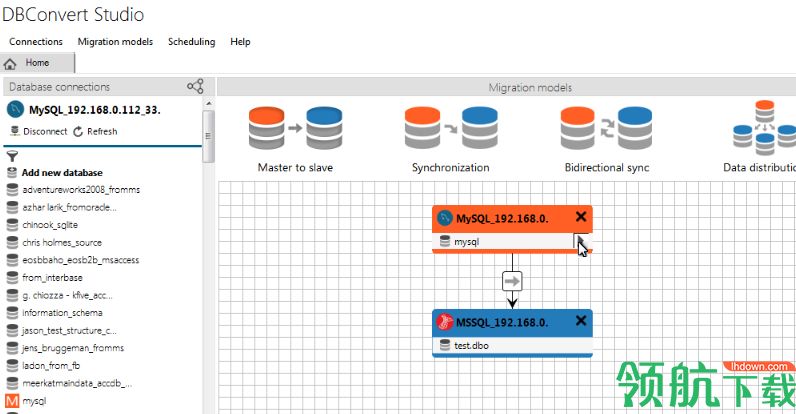Select chinook_sqlite database
The image size is (796, 414).
[x=50, y=225]
